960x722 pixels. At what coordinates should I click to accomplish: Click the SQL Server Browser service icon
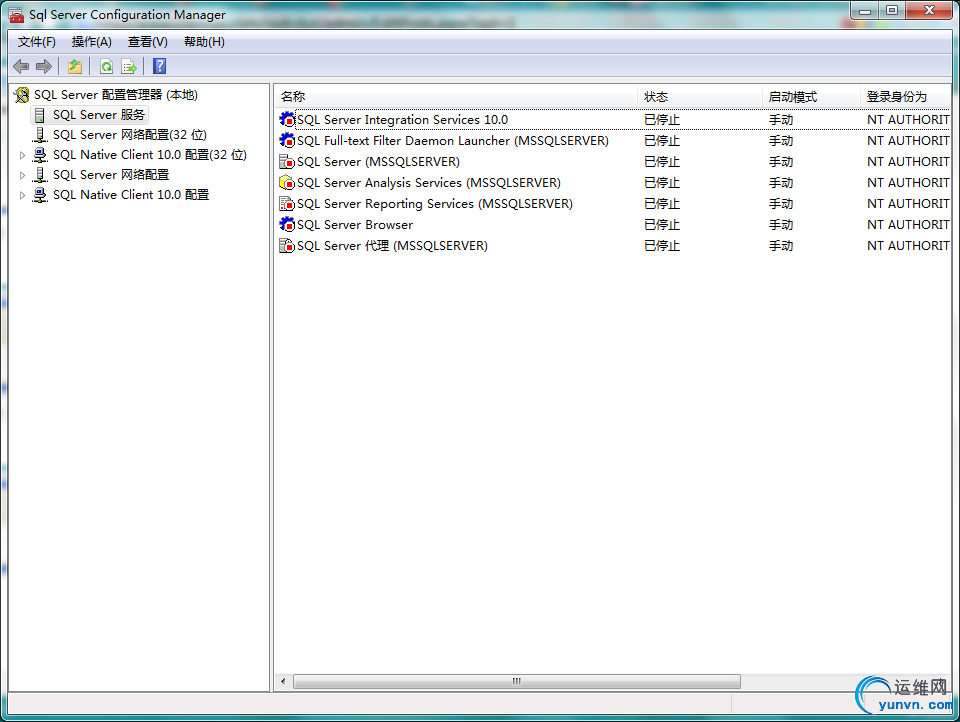(x=287, y=224)
